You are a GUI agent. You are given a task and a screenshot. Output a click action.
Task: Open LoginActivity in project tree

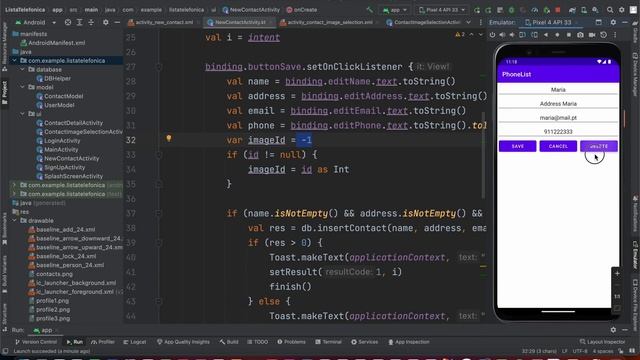[58, 140]
